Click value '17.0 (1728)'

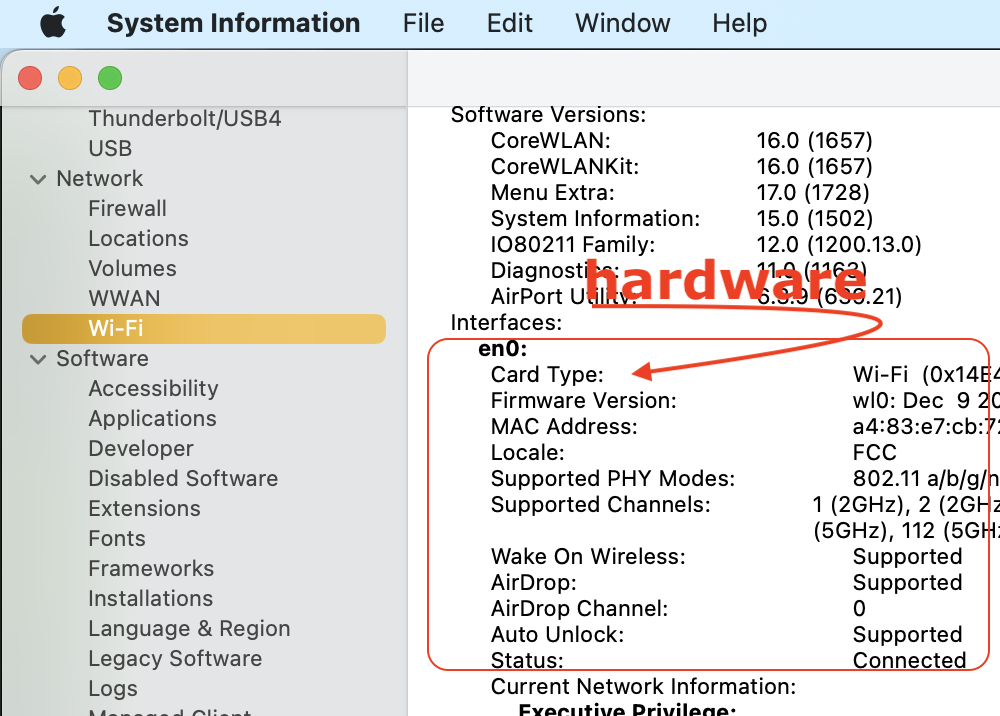coord(813,193)
